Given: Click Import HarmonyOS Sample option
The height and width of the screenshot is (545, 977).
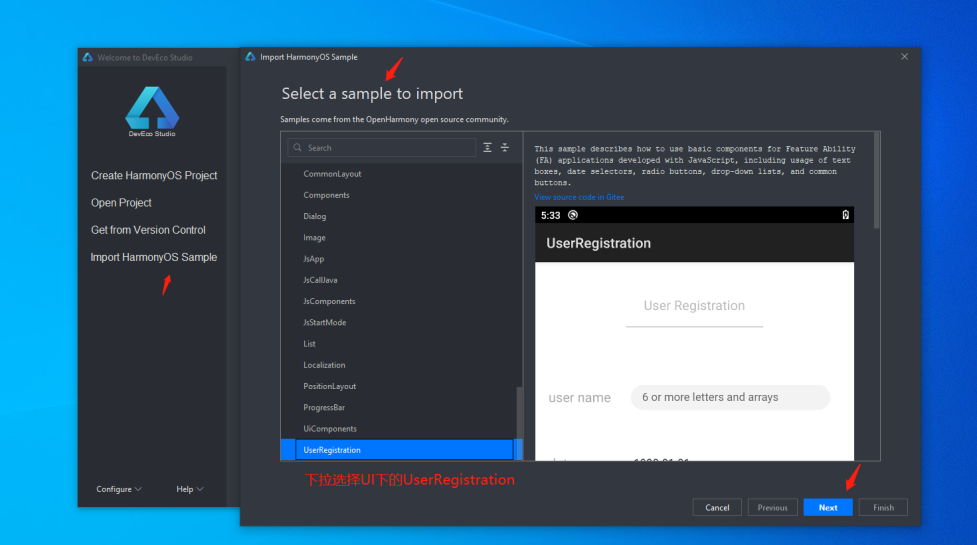Looking at the screenshot, I should [x=153, y=257].
